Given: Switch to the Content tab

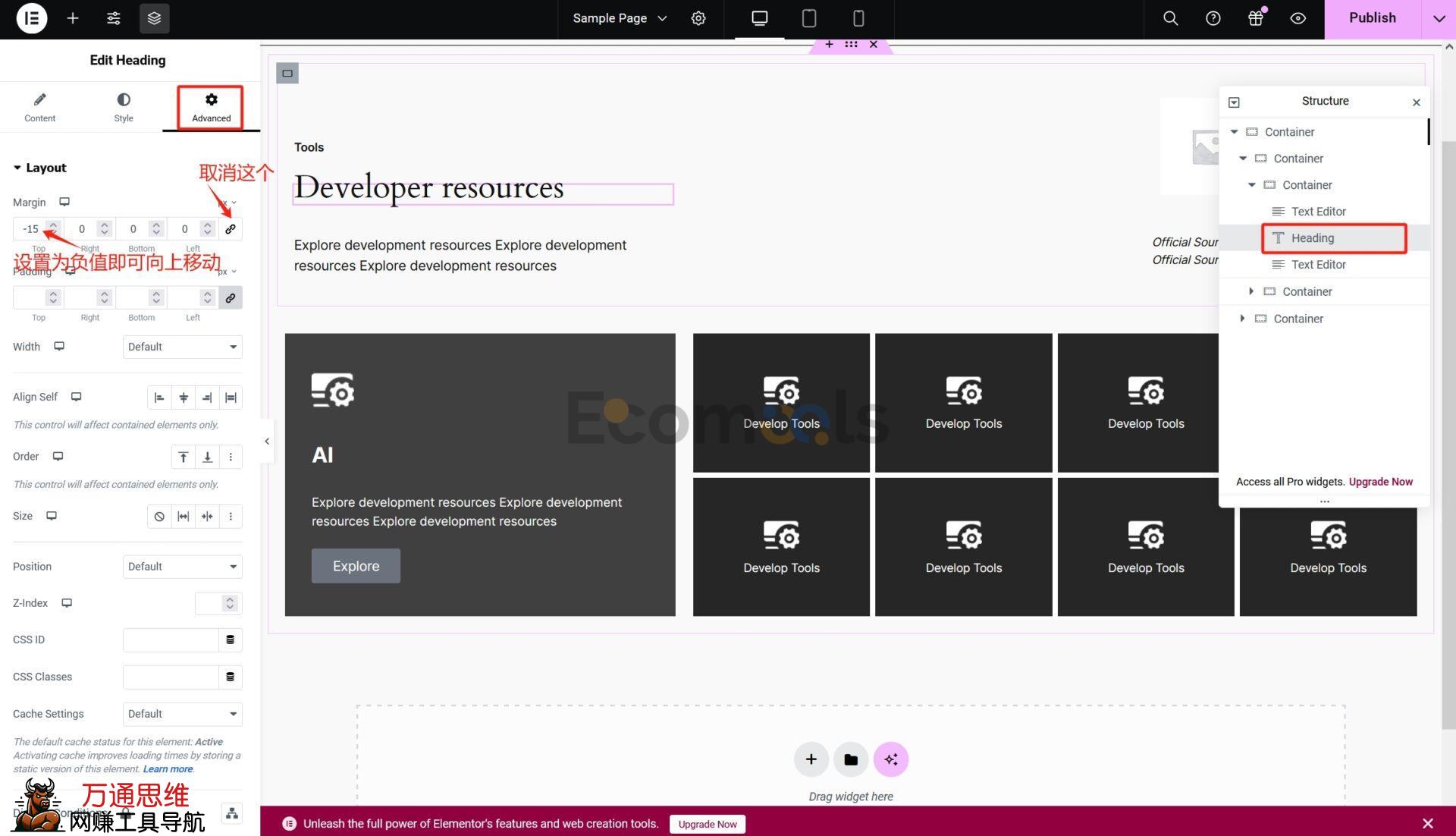Looking at the screenshot, I should tap(39, 107).
